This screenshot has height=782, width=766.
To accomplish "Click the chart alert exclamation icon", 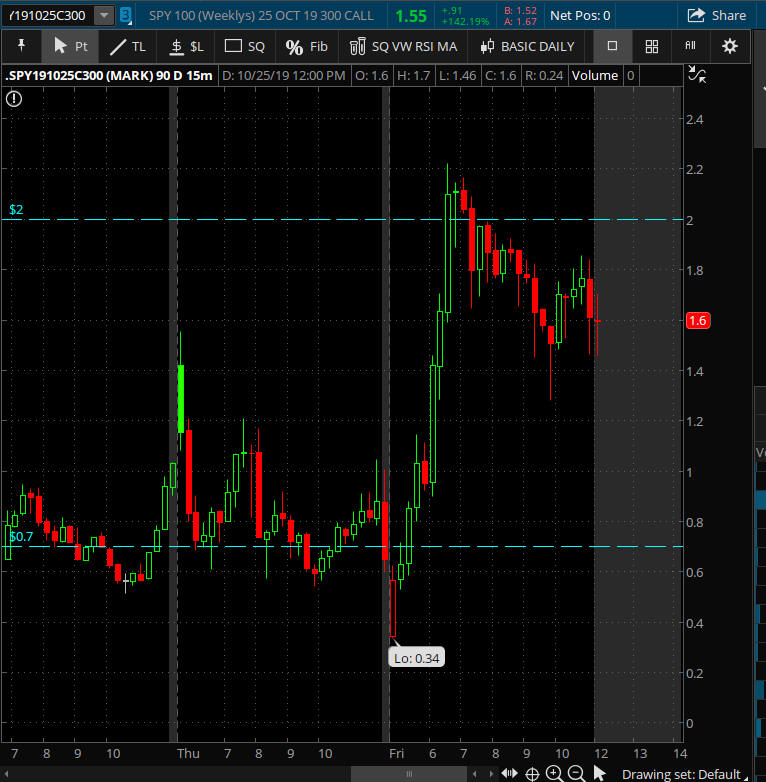I will 14,98.
